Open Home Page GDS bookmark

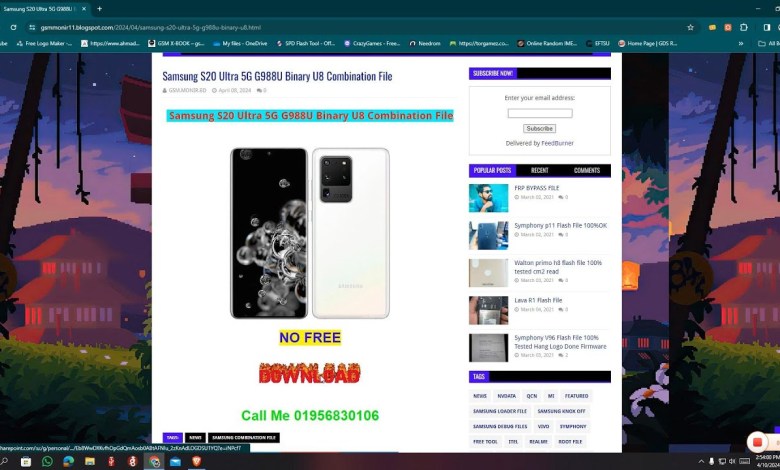point(648,43)
